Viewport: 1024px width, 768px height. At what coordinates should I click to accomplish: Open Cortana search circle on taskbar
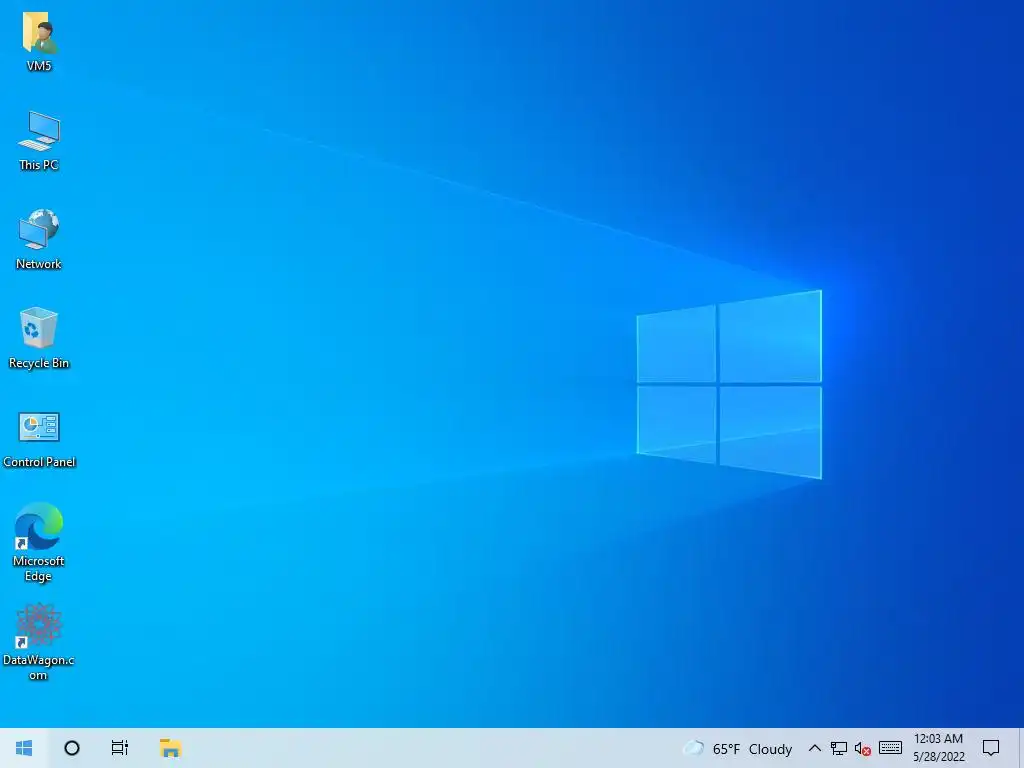coord(72,748)
